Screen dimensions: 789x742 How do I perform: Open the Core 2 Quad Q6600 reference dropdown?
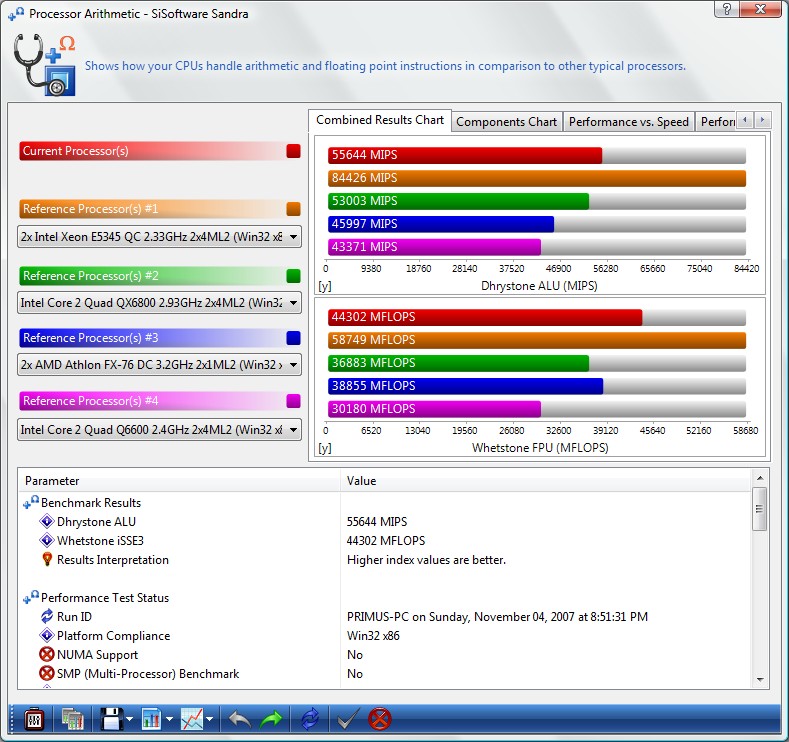coord(160,430)
